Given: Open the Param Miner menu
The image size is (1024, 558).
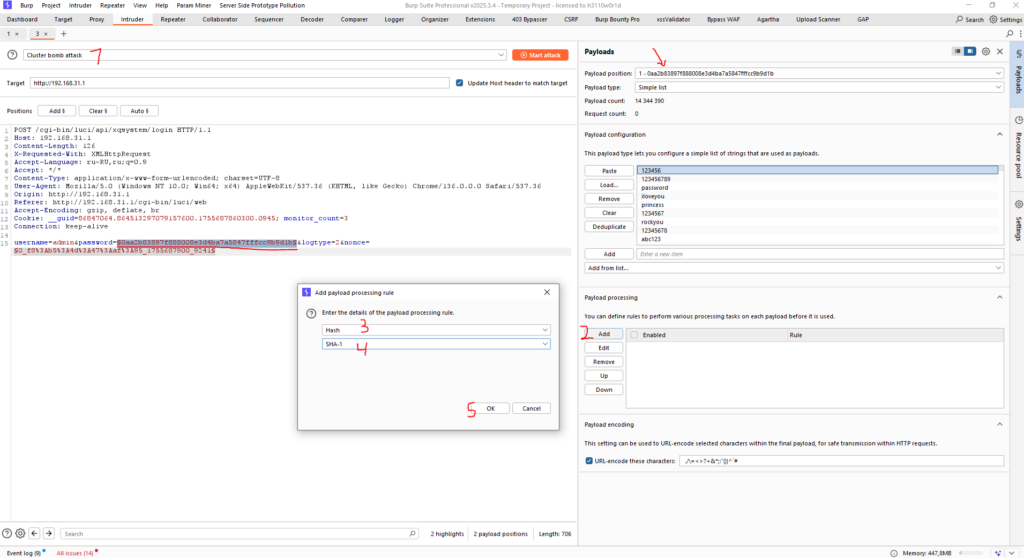Looking at the screenshot, I should pos(194,5).
